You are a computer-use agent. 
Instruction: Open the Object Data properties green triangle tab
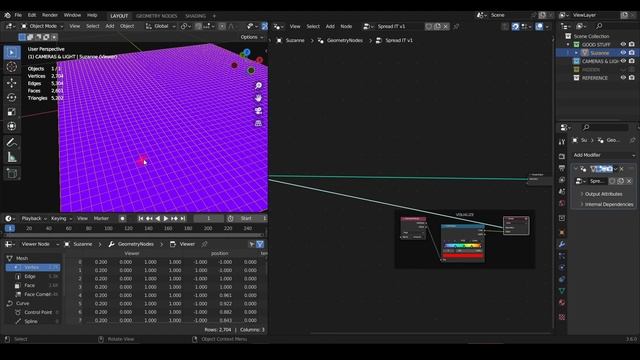click(562, 291)
